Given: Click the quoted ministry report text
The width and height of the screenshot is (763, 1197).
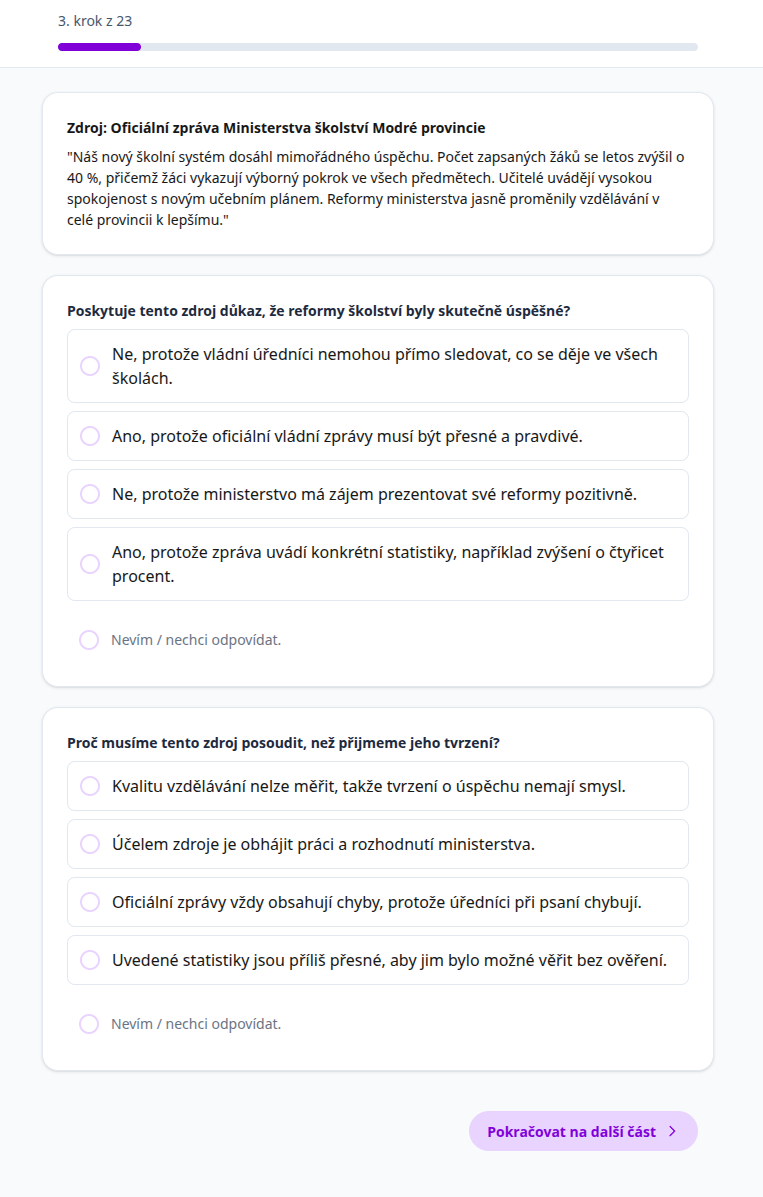Looking at the screenshot, I should click(x=377, y=188).
